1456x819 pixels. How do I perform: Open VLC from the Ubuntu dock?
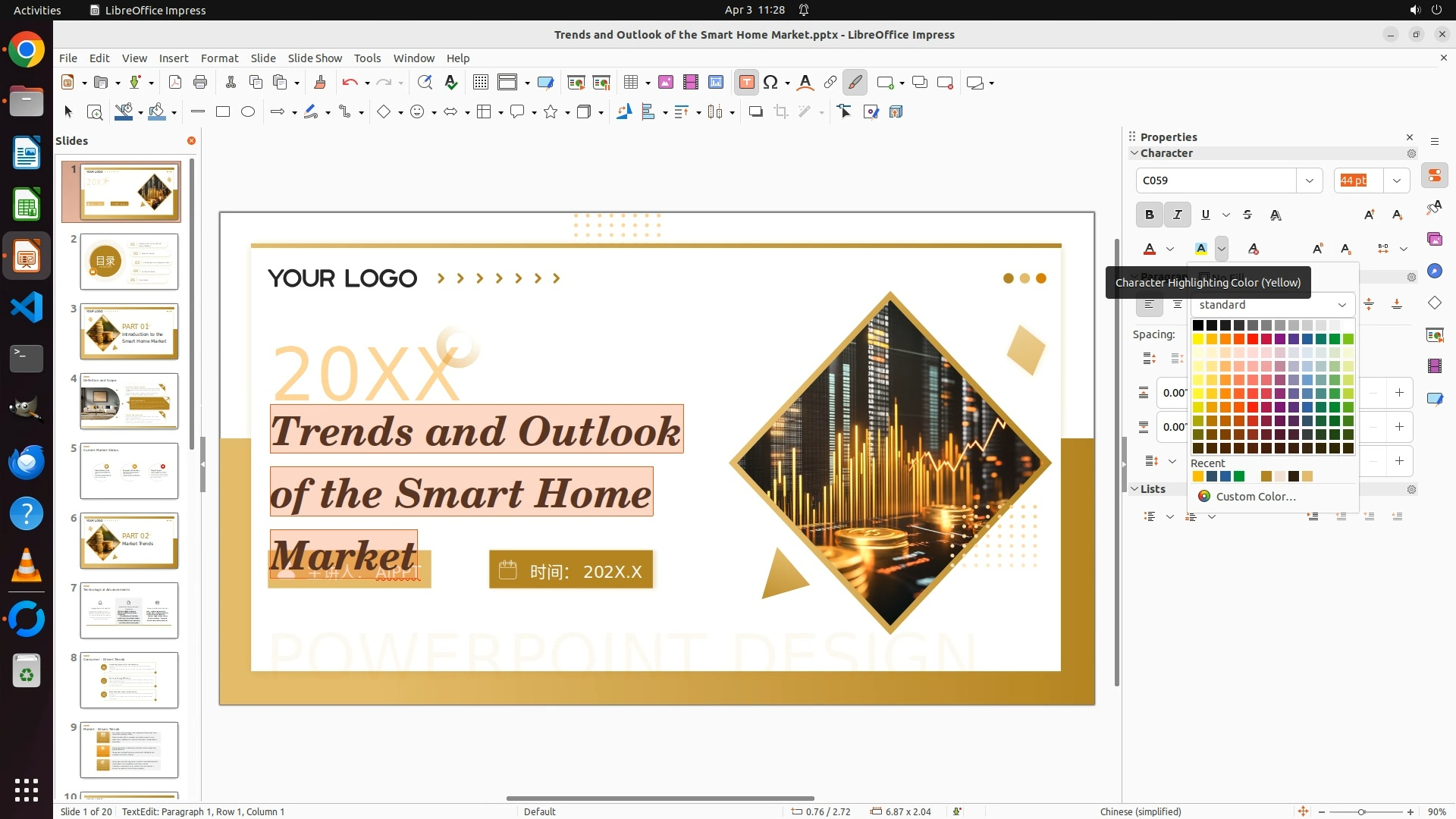pyautogui.click(x=27, y=566)
